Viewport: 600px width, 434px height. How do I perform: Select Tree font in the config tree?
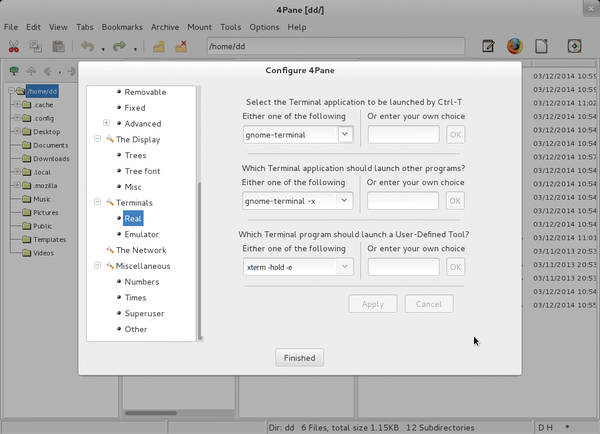coord(142,171)
